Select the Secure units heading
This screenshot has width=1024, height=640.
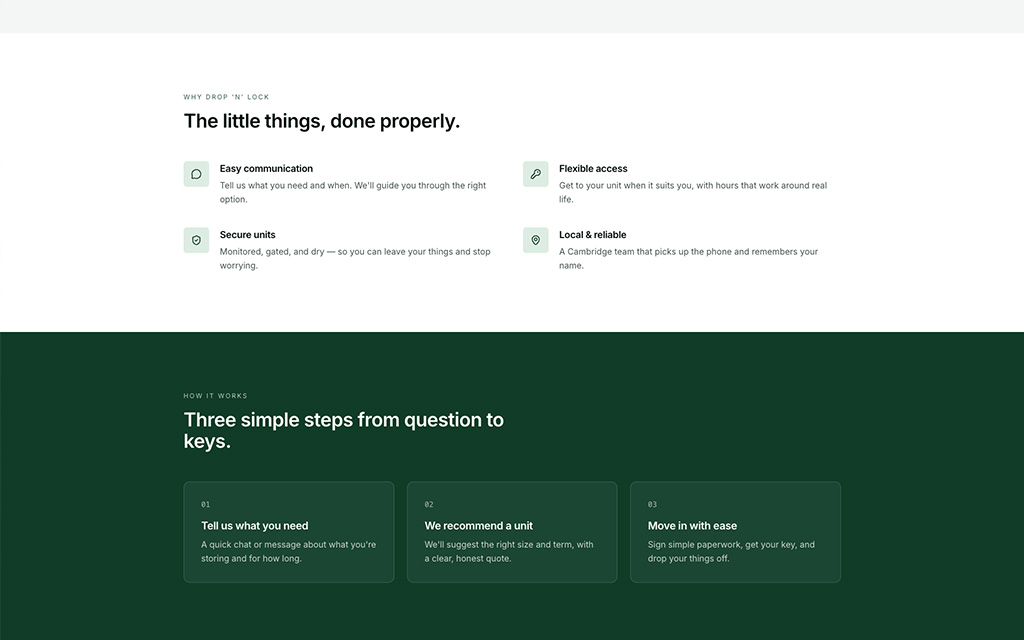(248, 234)
